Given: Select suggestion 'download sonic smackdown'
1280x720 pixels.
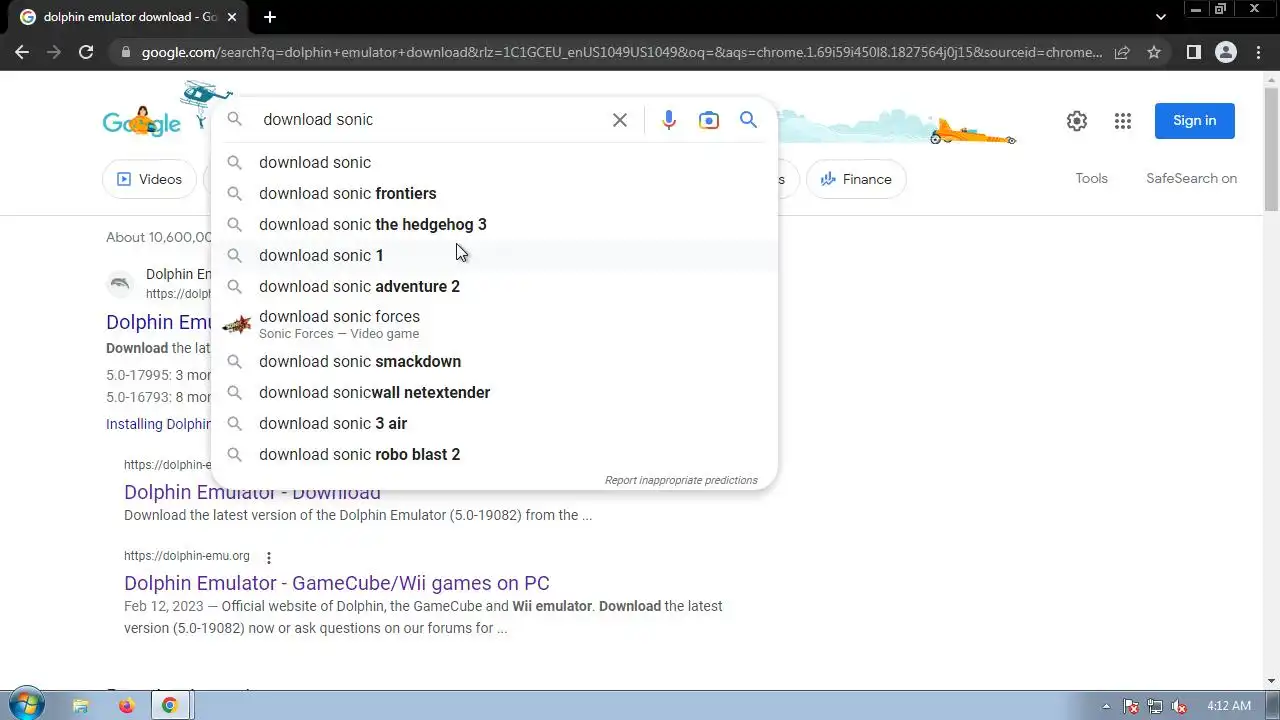Looking at the screenshot, I should click(494, 361).
